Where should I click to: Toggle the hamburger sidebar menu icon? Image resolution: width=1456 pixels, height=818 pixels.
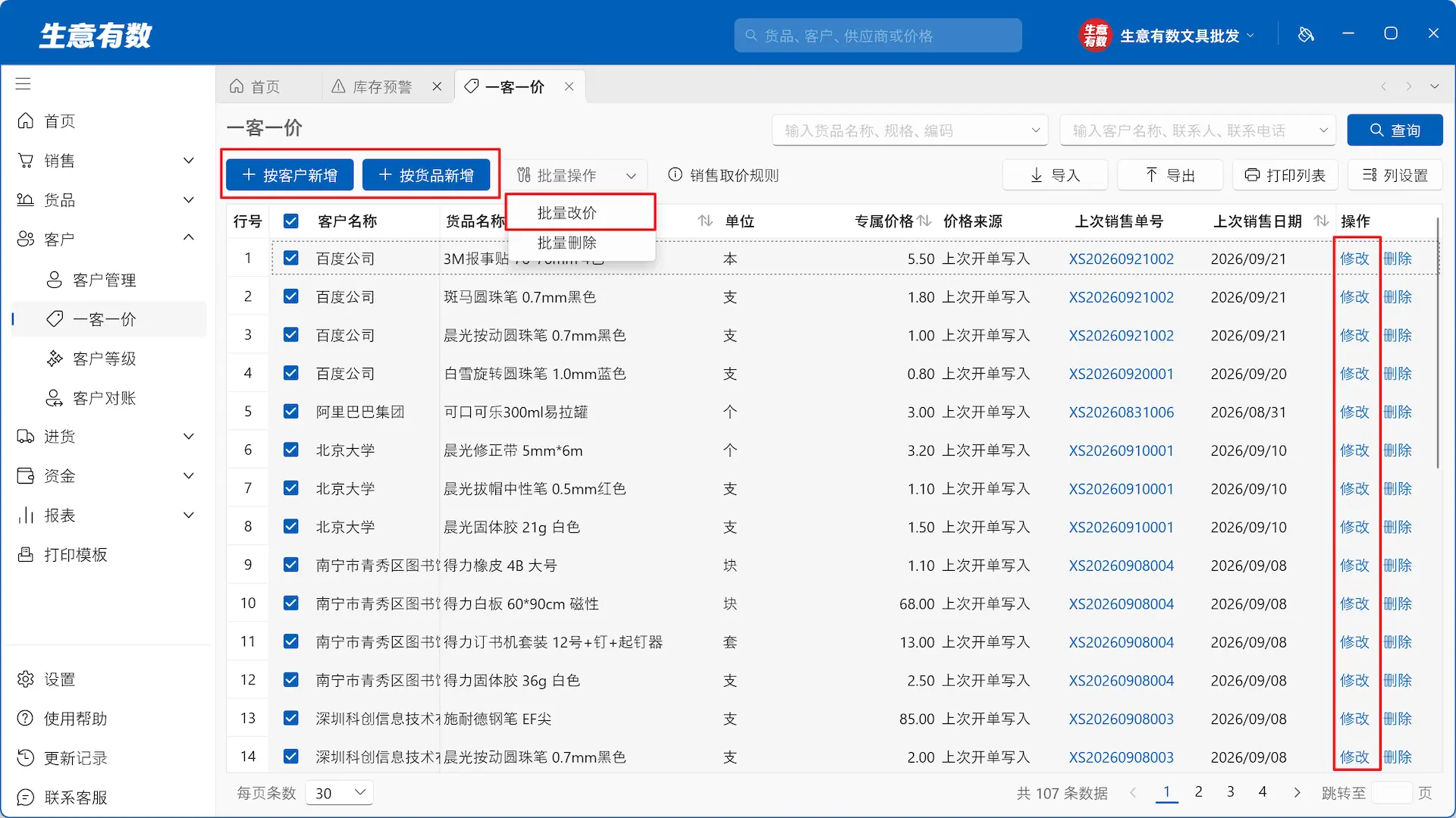24,83
